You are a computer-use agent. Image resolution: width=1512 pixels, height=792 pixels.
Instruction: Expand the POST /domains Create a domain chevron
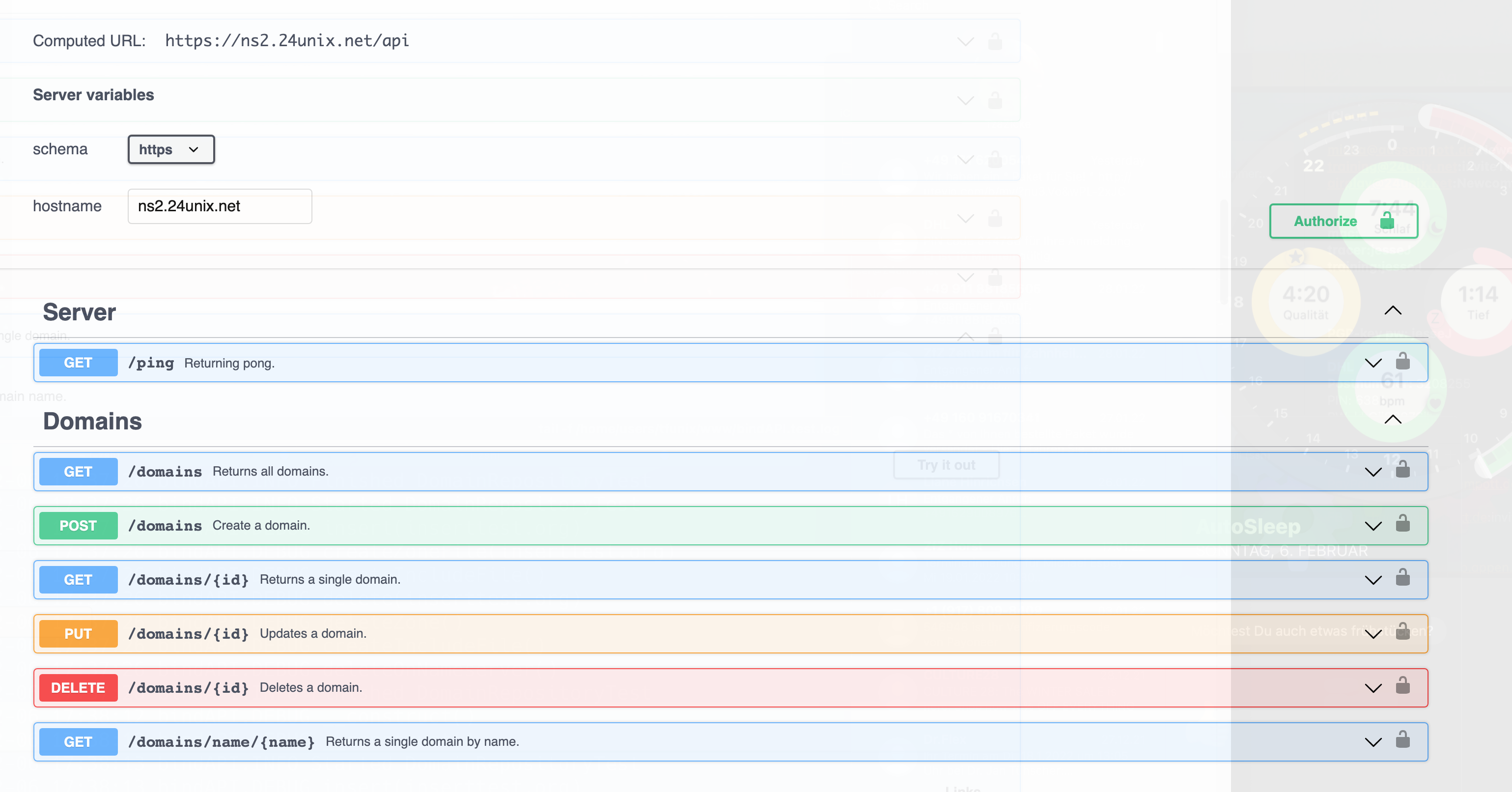pyautogui.click(x=1373, y=526)
